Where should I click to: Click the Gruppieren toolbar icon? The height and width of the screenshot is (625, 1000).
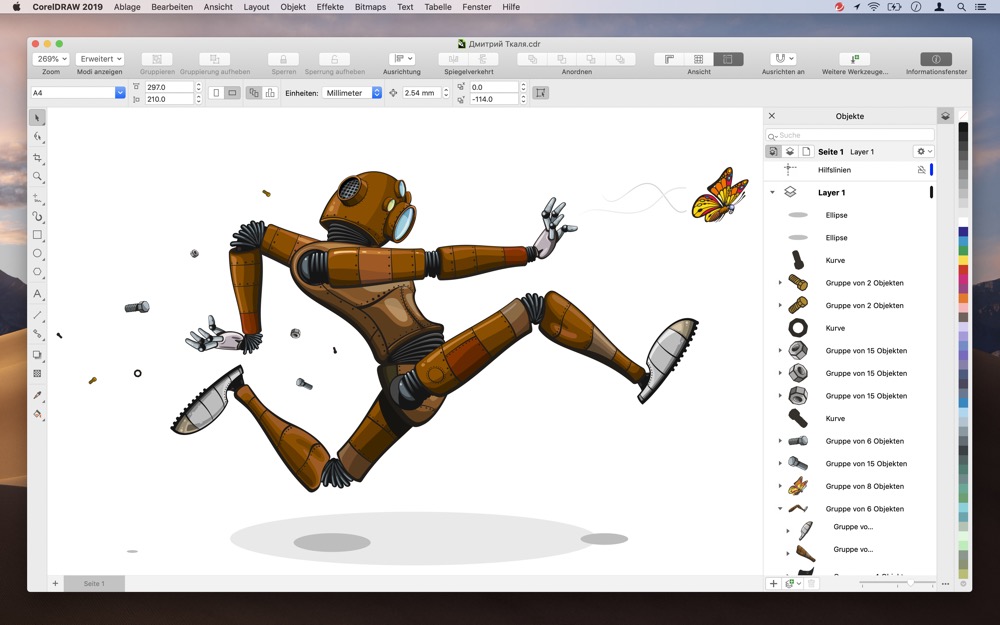coord(157,59)
